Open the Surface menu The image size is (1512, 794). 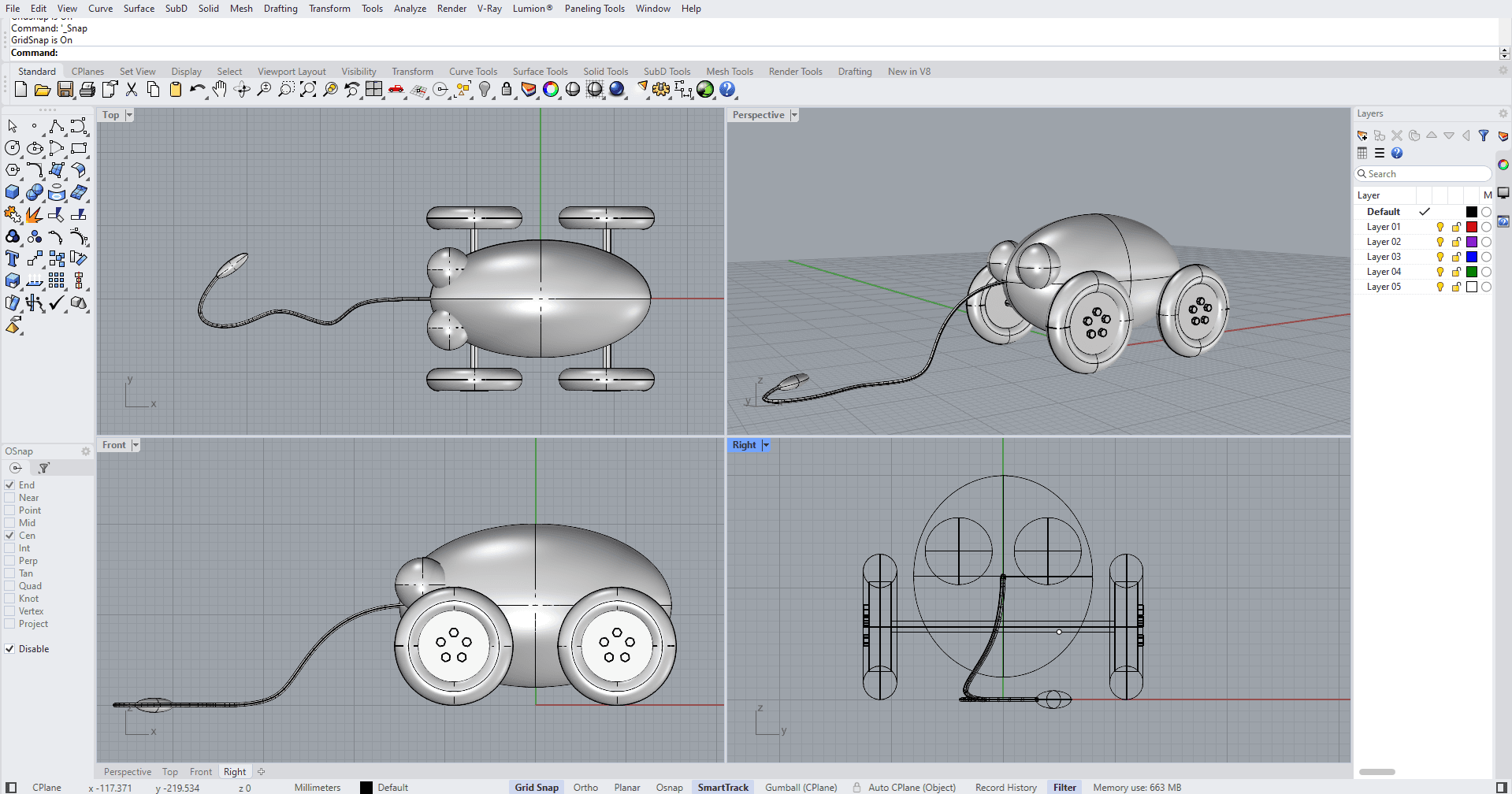click(139, 9)
